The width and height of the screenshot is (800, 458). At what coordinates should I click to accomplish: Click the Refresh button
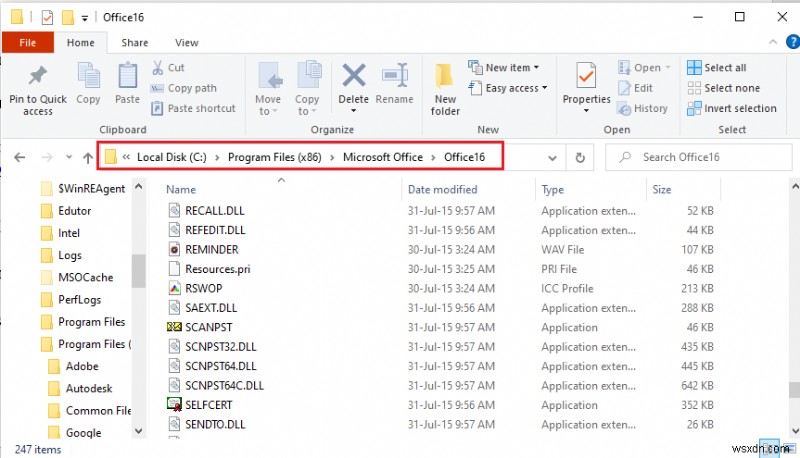tap(580, 158)
